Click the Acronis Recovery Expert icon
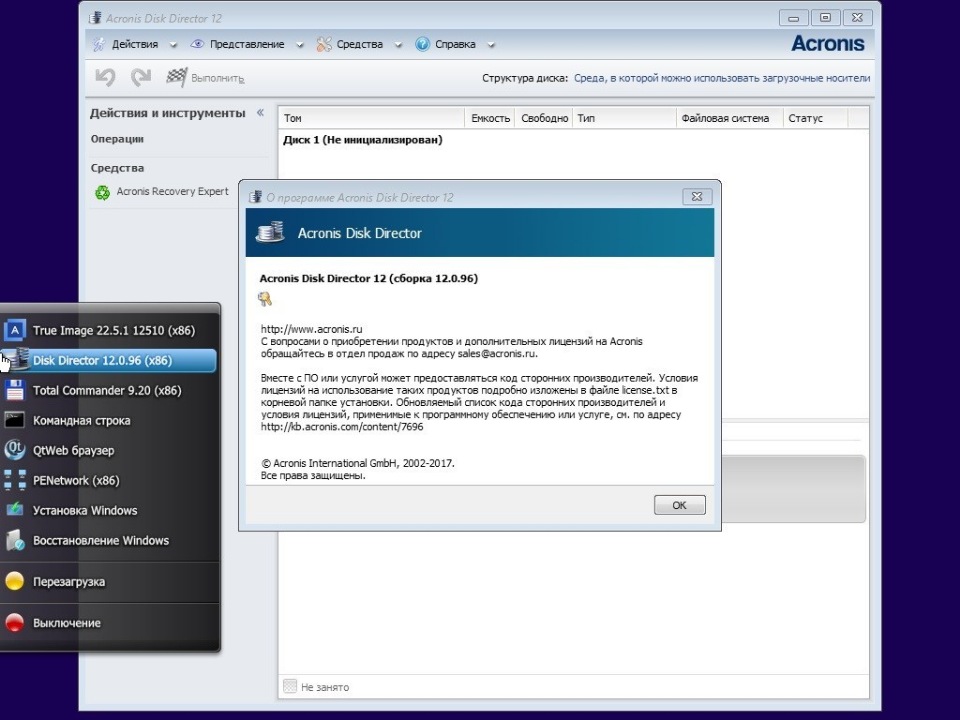This screenshot has width=960, height=720. [102, 192]
